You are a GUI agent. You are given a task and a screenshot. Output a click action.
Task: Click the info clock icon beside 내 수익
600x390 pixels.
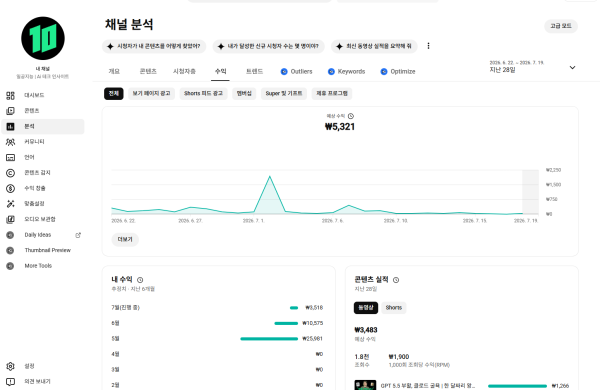point(140,280)
